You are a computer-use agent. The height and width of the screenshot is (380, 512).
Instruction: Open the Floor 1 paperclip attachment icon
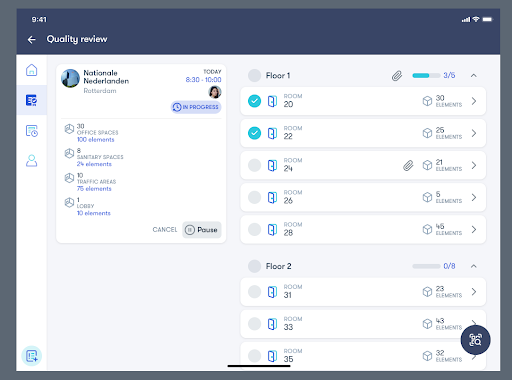click(x=397, y=76)
